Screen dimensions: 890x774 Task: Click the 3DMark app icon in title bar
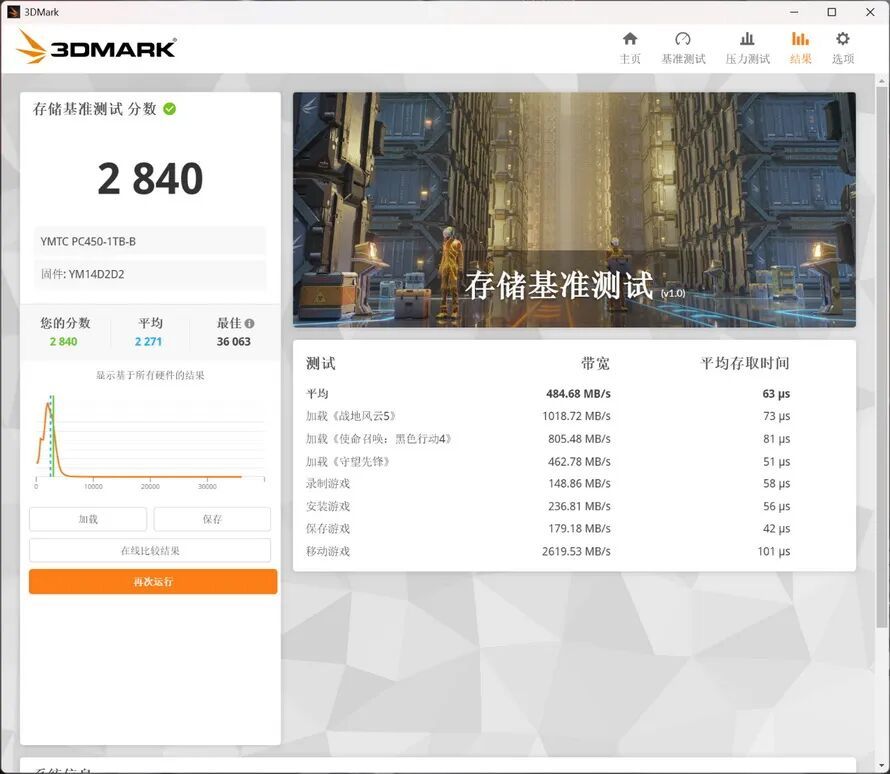coord(12,11)
